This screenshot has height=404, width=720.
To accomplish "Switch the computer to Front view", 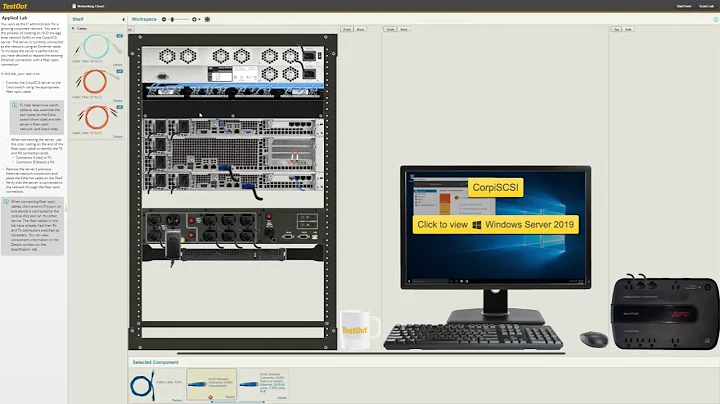I will click(390, 29).
